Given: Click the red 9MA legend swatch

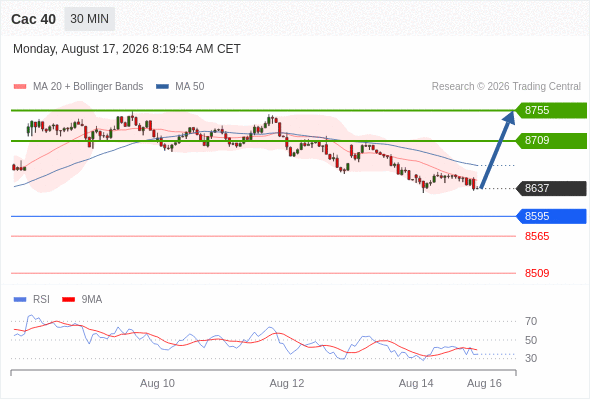Looking at the screenshot, I should (x=68, y=300).
